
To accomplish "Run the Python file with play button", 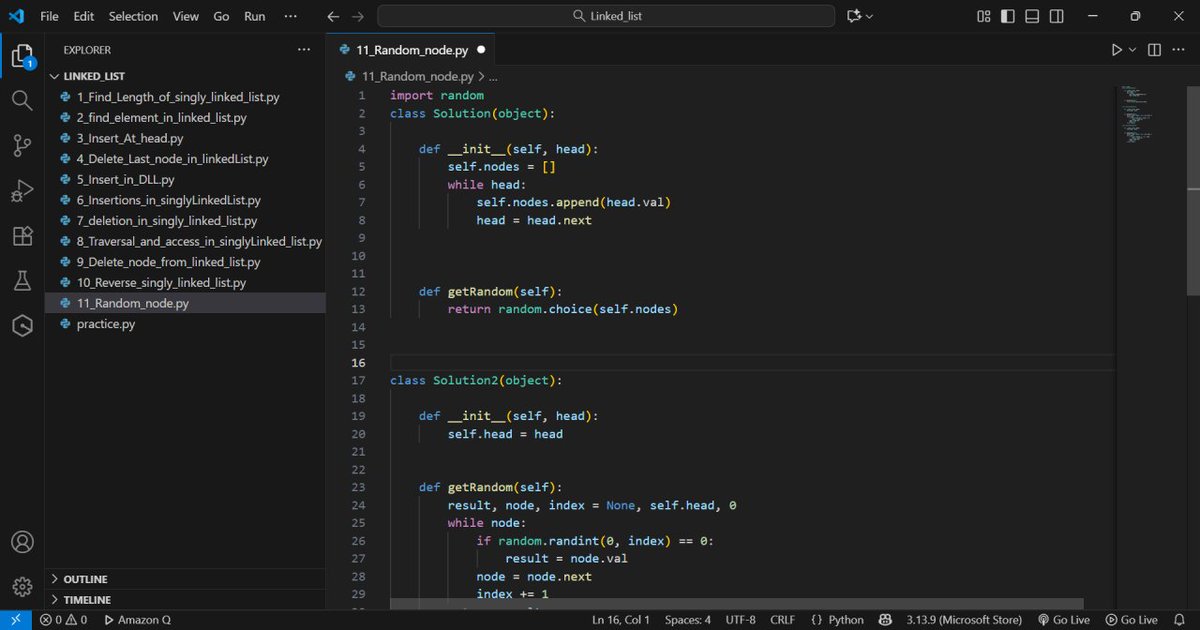I will point(1117,49).
